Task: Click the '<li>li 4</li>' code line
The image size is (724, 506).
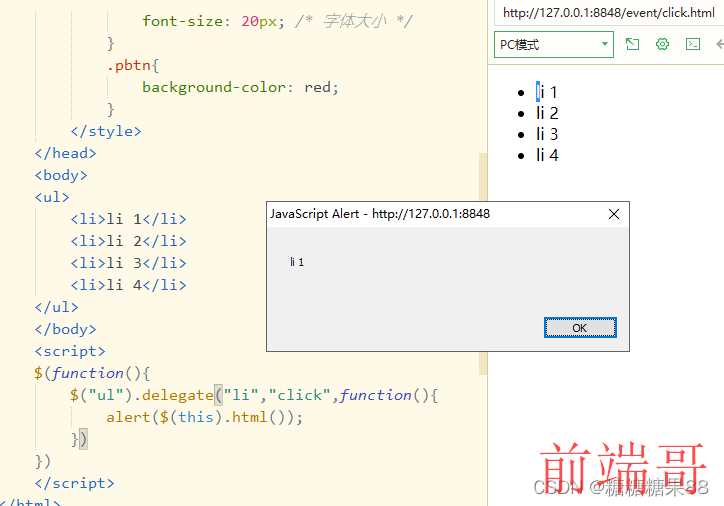Action: coord(128,285)
